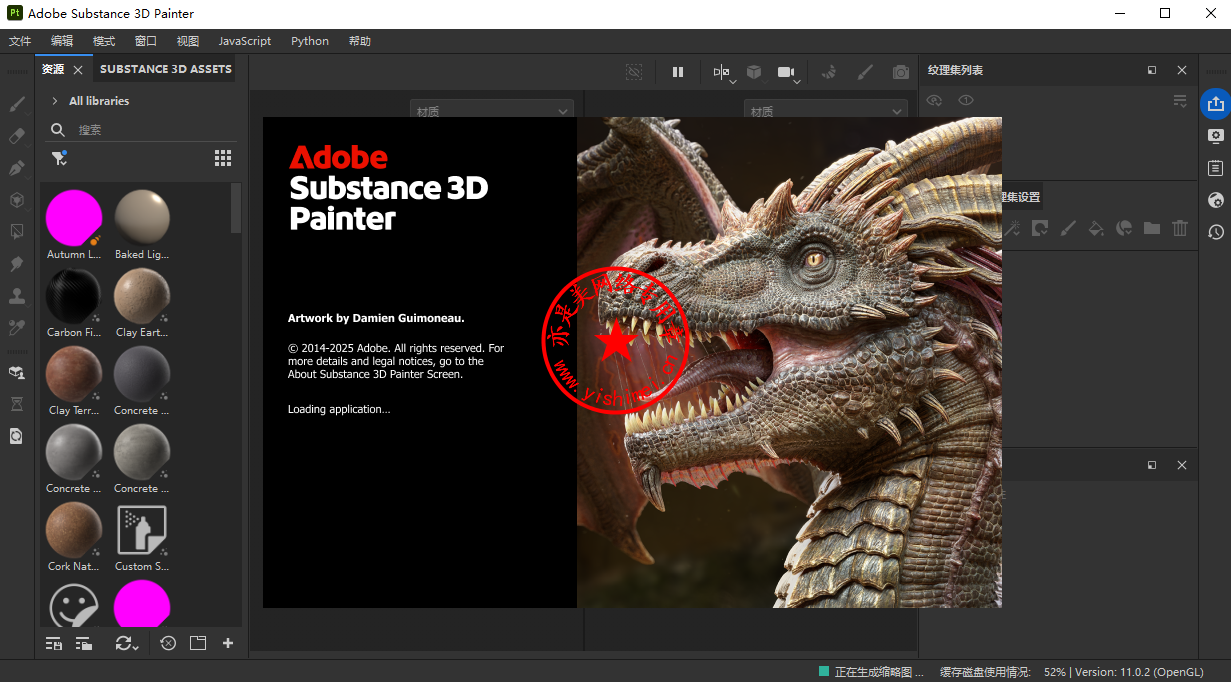This screenshot has height=682, width=1231.
Task: Click the blue export textures icon
Action: pos(1216,104)
